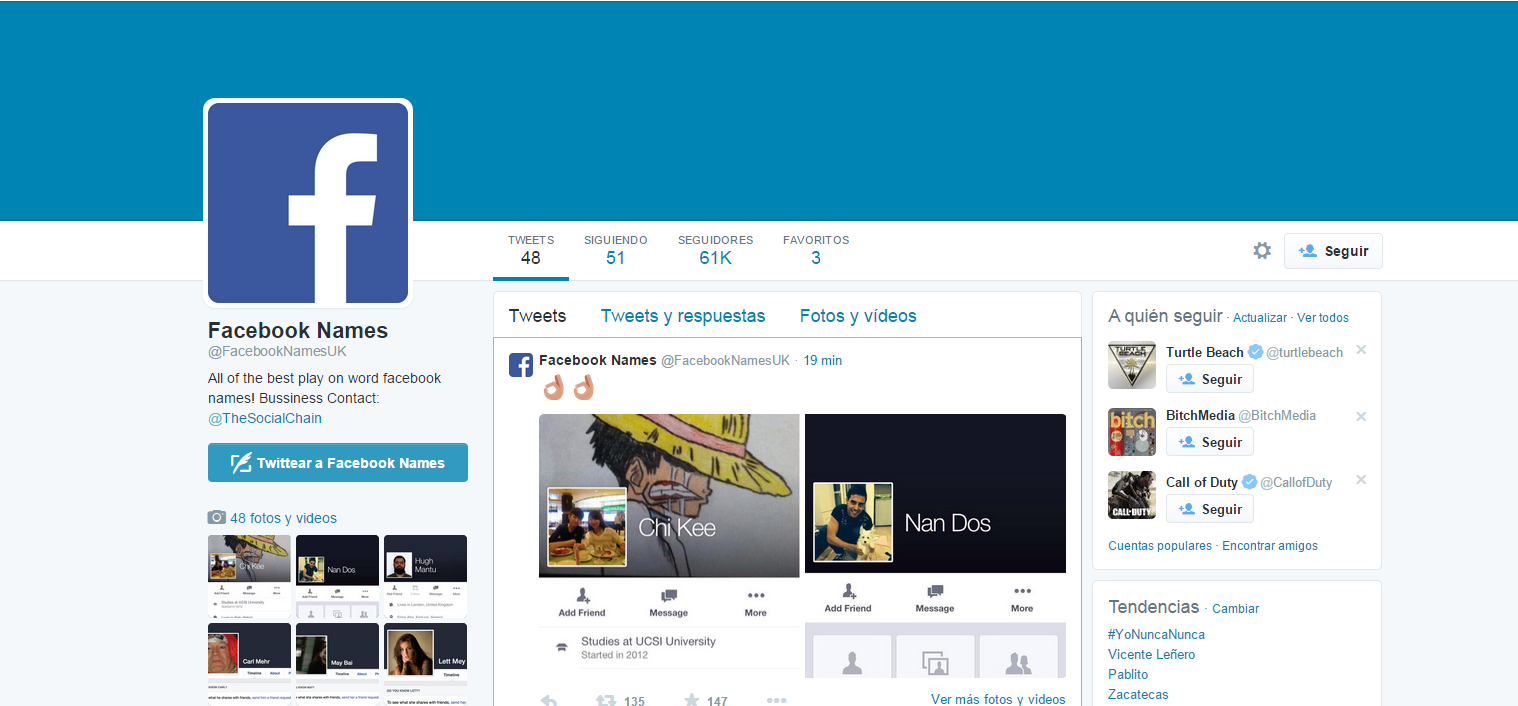Follow Turtle Beach with Seguir button
The width and height of the screenshot is (1518, 706).
tap(1209, 379)
